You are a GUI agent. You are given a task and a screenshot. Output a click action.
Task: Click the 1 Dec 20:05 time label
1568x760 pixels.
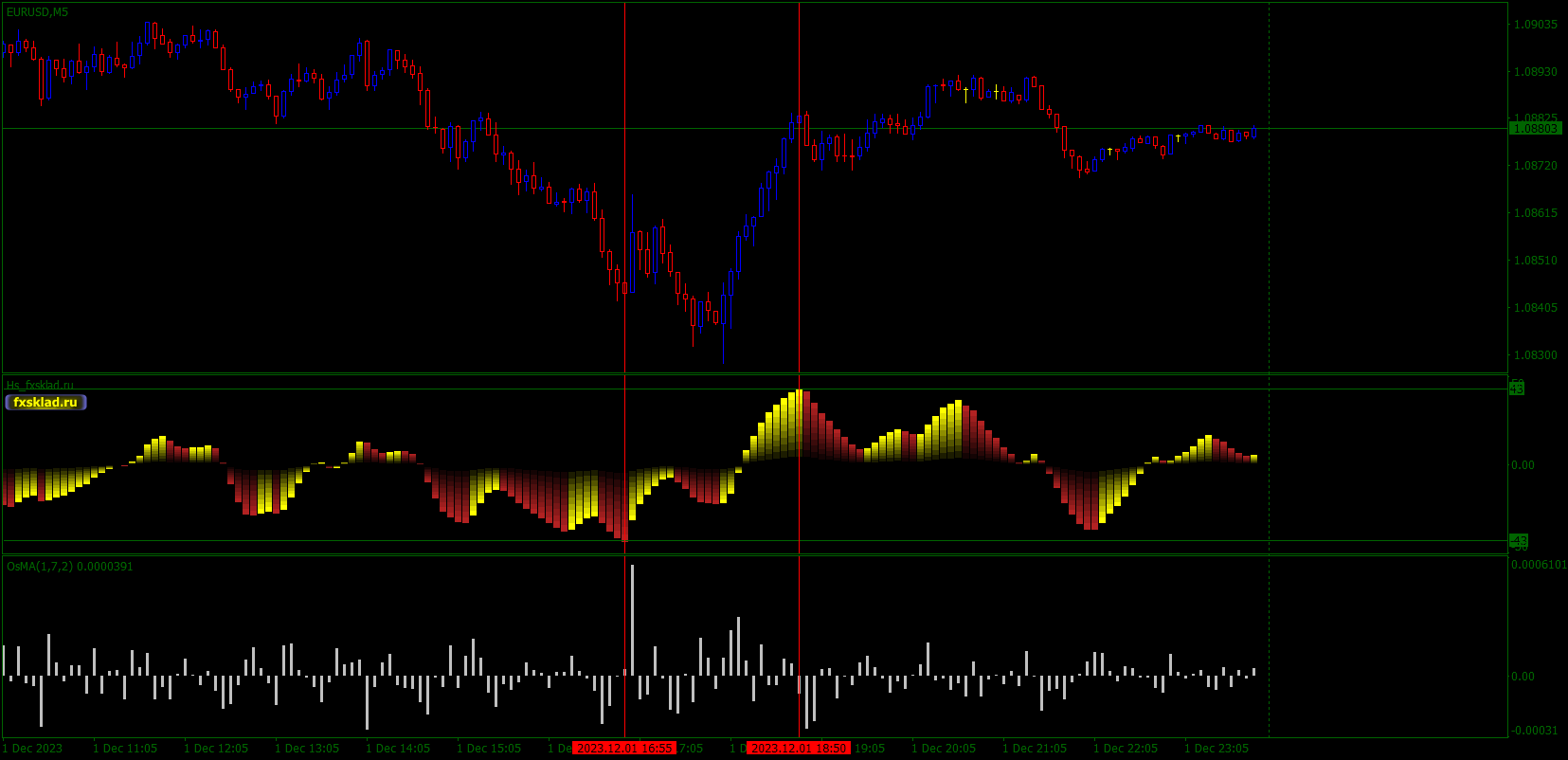(x=944, y=749)
